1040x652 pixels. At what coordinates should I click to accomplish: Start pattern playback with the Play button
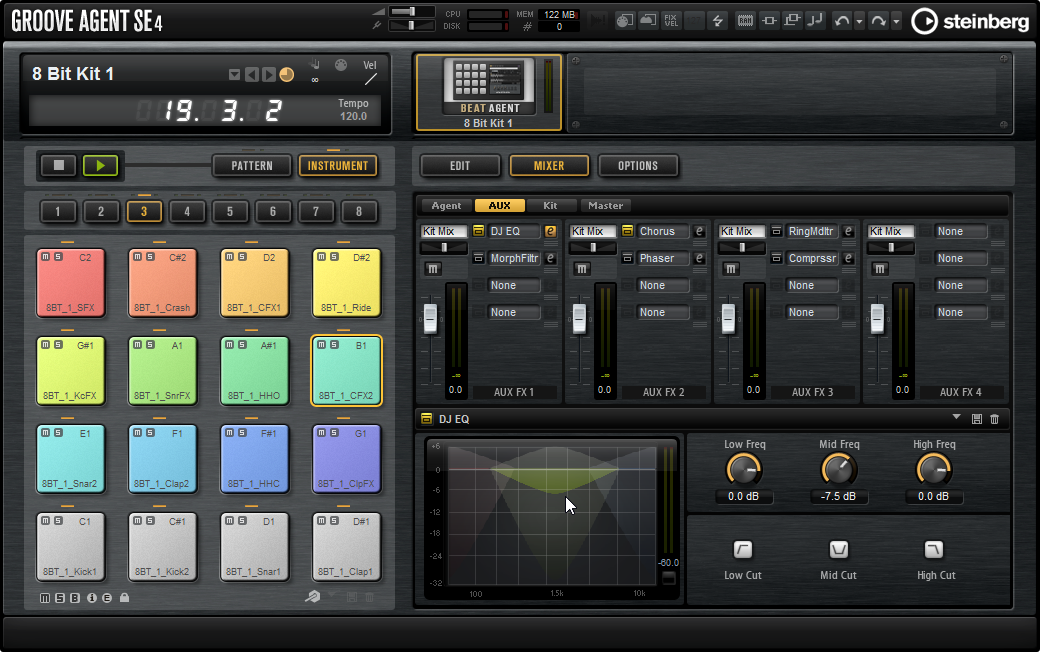click(x=100, y=165)
